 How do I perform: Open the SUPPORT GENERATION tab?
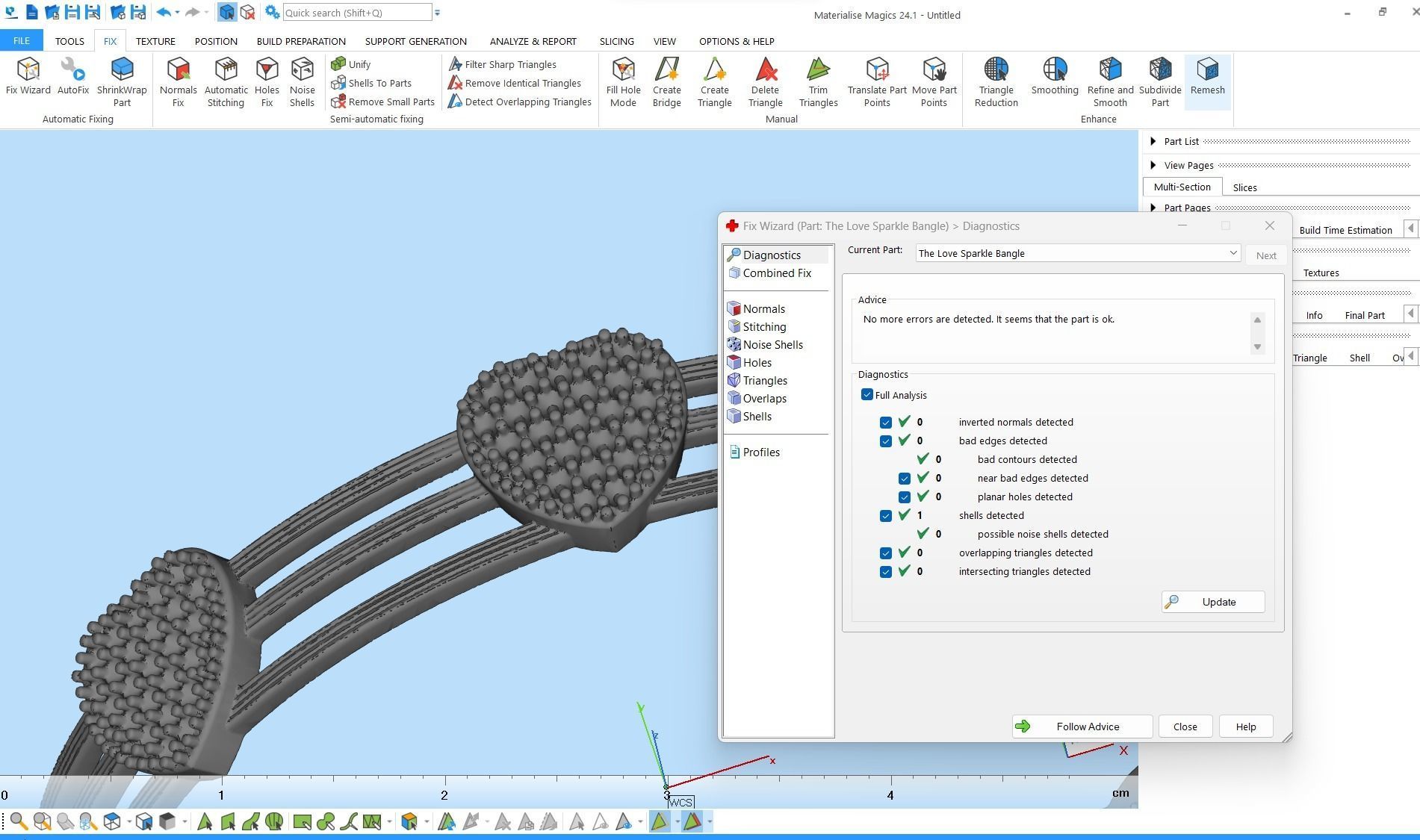(416, 41)
